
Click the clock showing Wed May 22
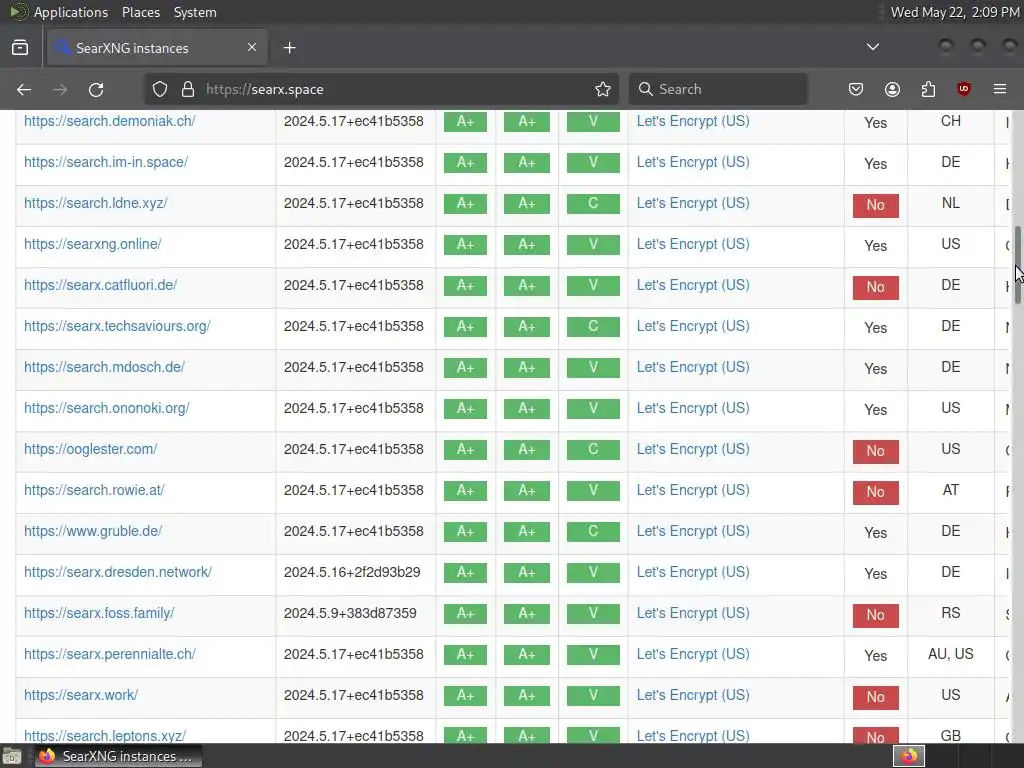point(955,12)
